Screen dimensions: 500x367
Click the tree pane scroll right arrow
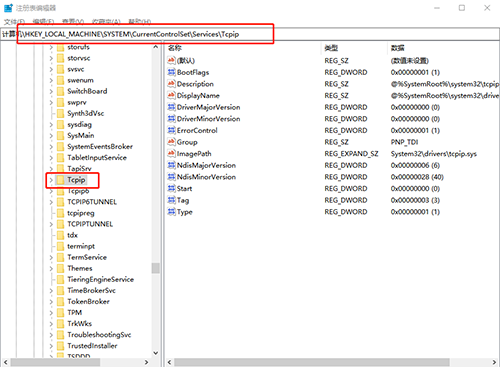(x=146, y=362)
